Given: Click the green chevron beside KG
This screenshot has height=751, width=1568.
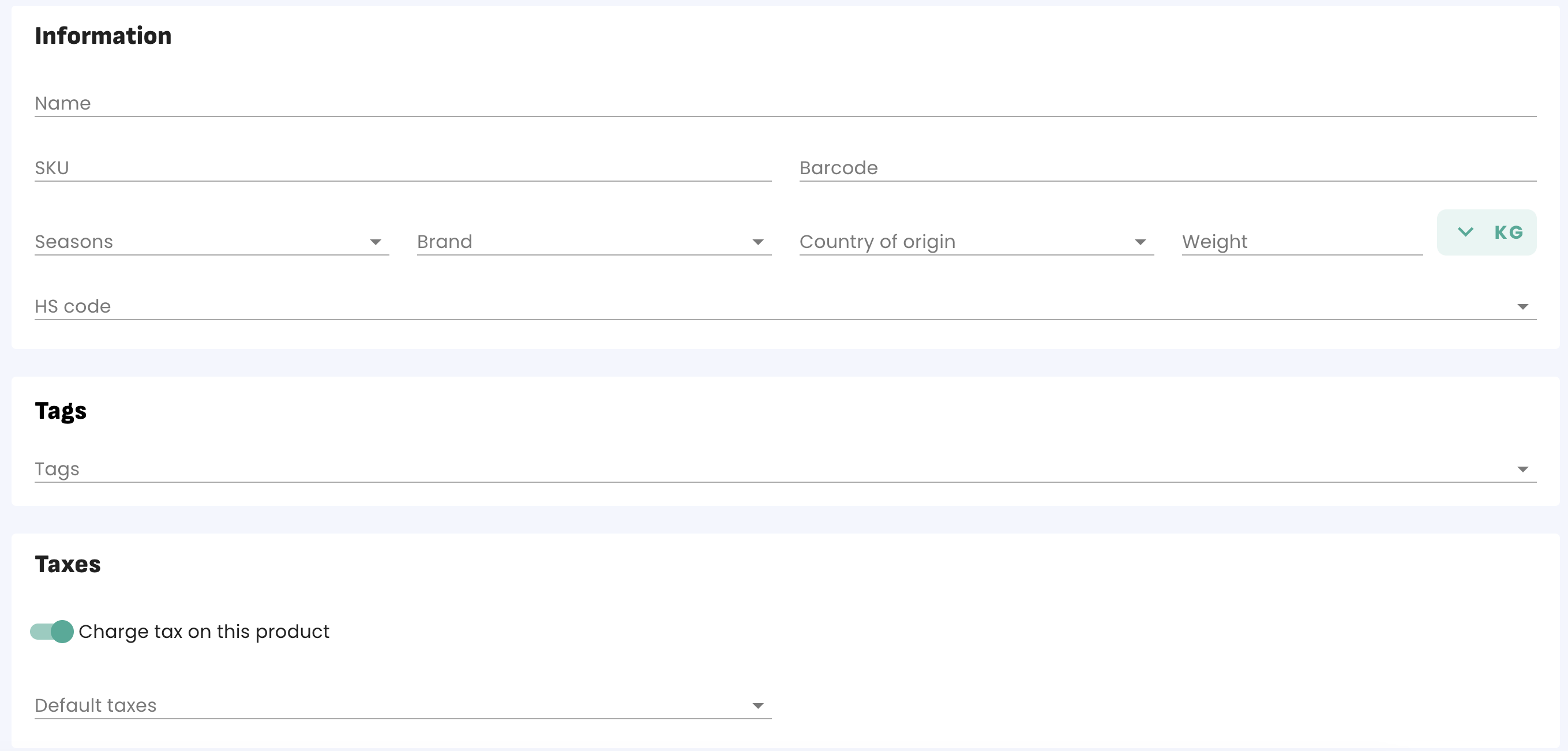Looking at the screenshot, I should tap(1465, 232).
